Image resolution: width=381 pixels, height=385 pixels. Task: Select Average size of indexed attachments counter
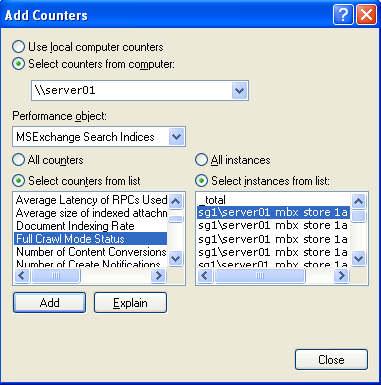tap(91, 213)
